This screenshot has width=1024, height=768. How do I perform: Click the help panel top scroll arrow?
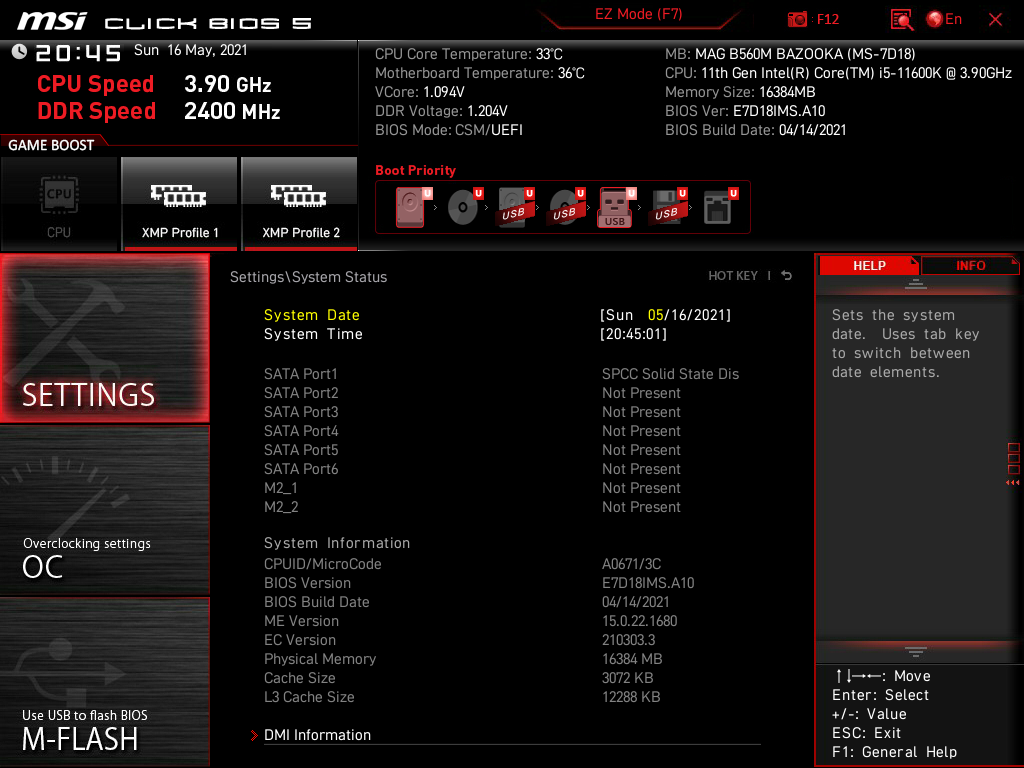pos(916,283)
